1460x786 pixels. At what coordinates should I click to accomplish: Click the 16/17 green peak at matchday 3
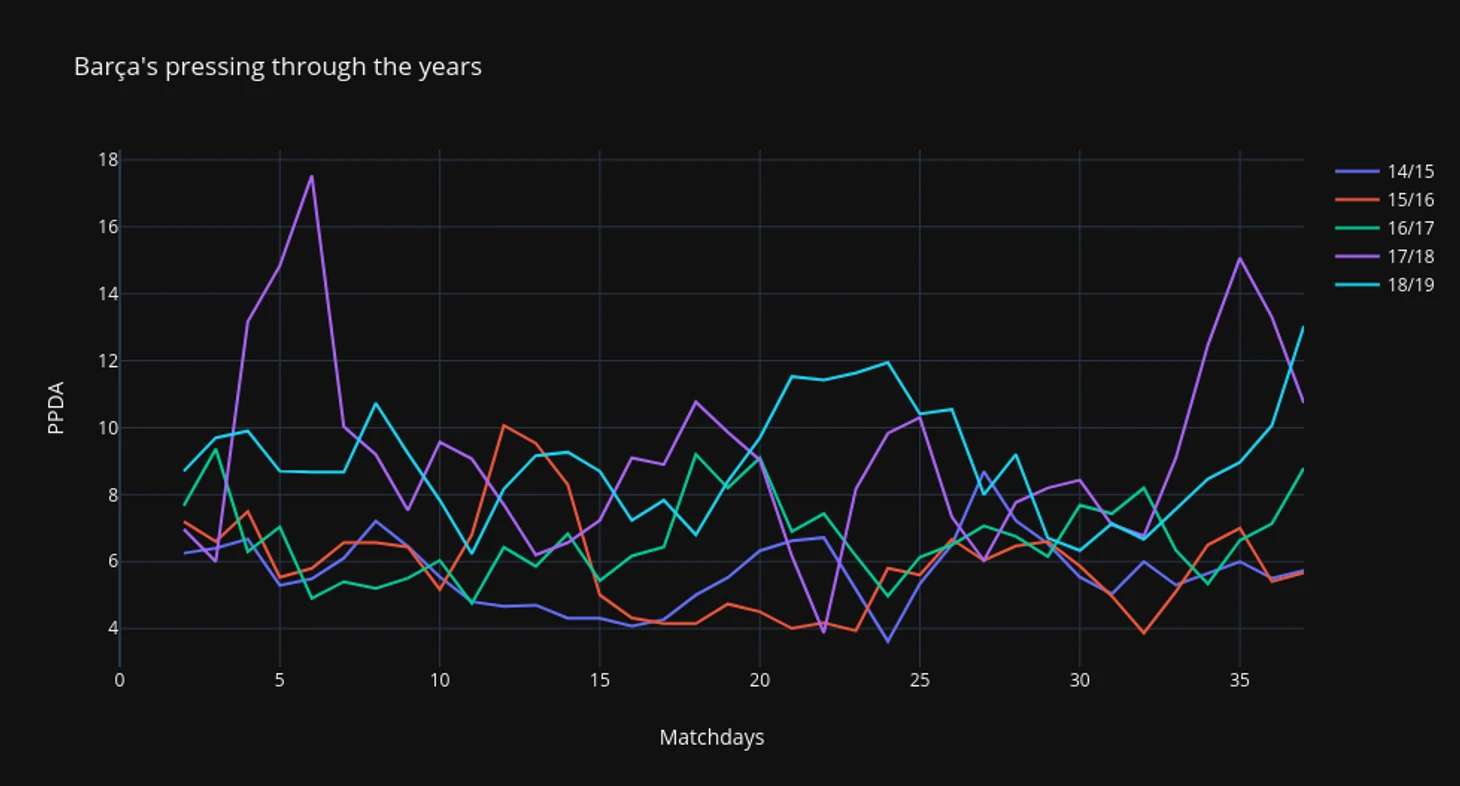click(x=216, y=449)
